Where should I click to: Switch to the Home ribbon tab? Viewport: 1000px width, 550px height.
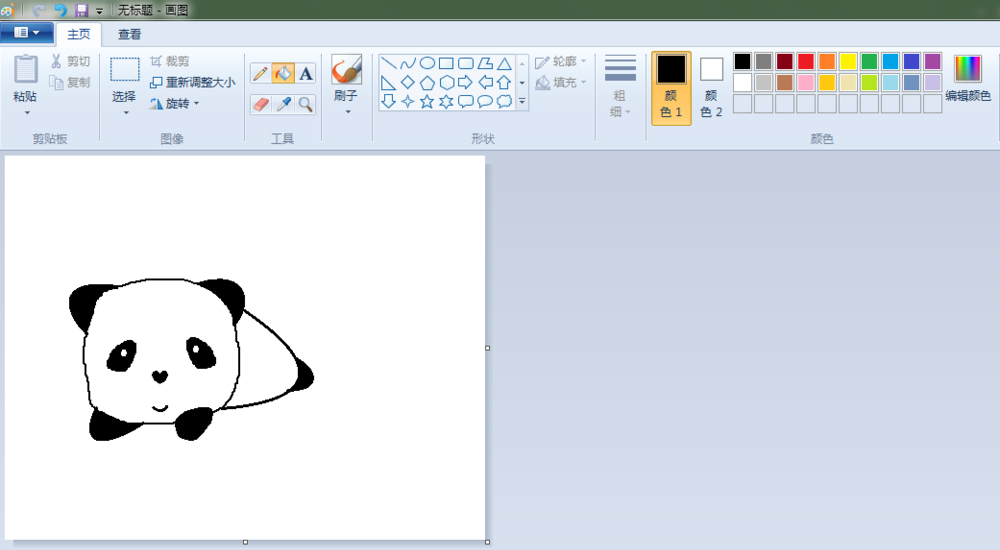[78, 34]
